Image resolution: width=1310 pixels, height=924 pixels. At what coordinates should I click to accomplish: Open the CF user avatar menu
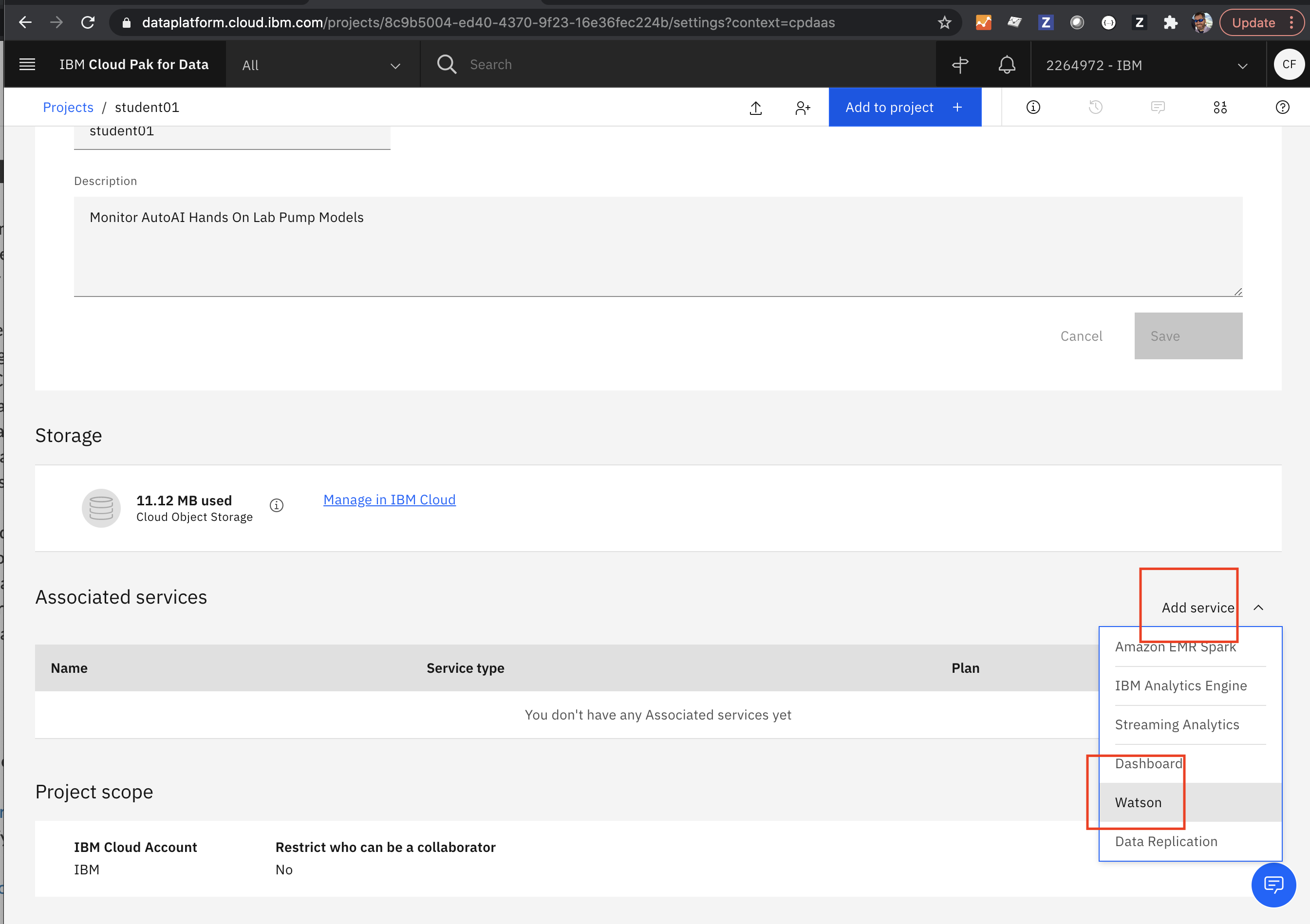coord(1288,64)
